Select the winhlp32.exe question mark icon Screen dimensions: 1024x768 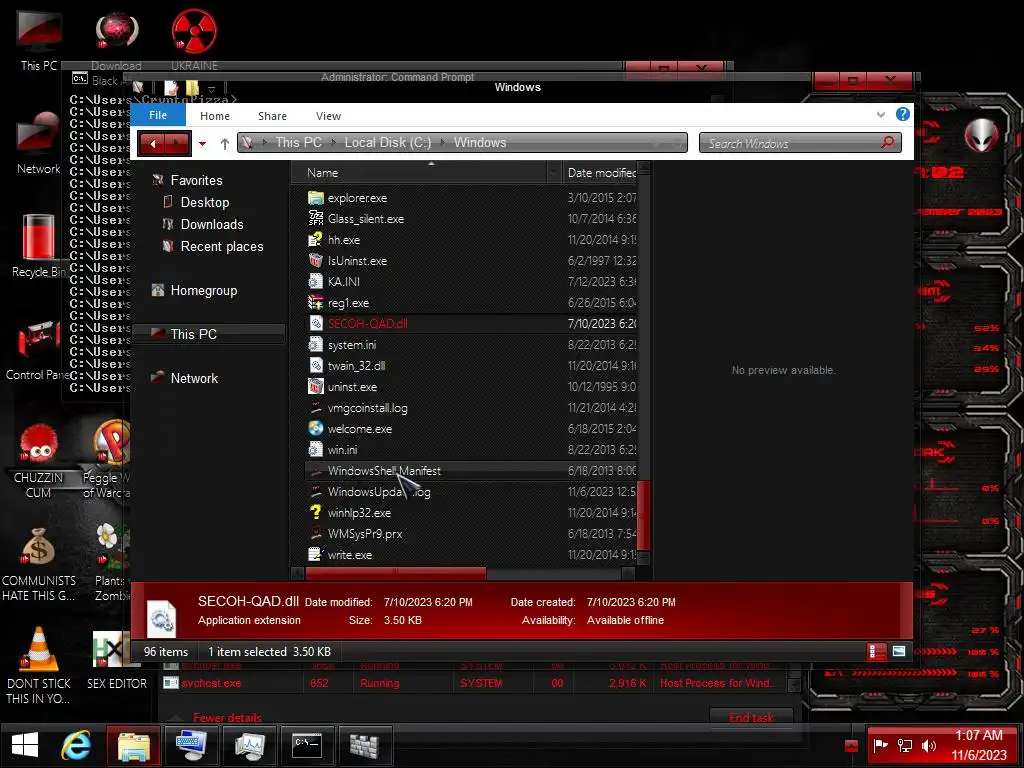[315, 513]
